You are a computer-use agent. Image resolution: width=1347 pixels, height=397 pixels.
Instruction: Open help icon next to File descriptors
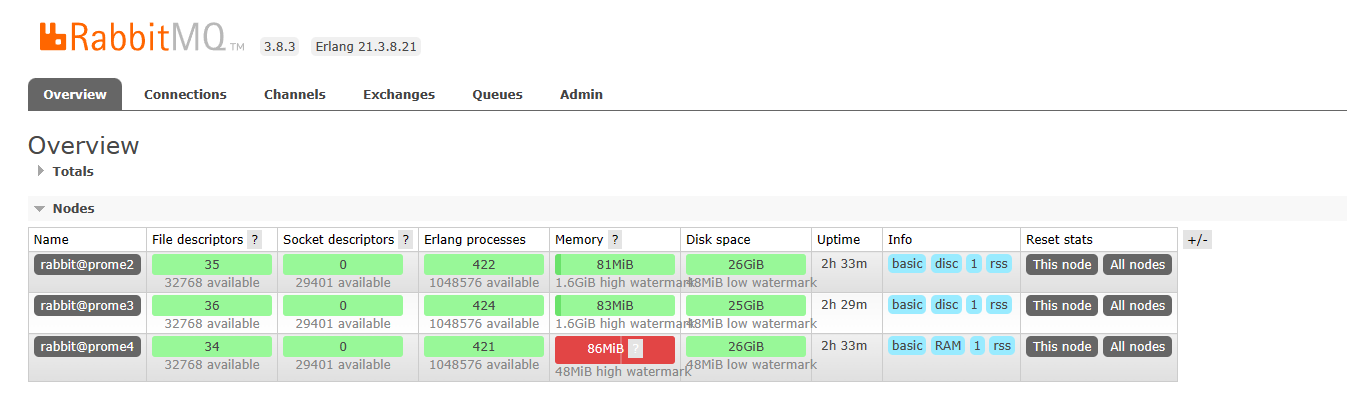pos(255,240)
